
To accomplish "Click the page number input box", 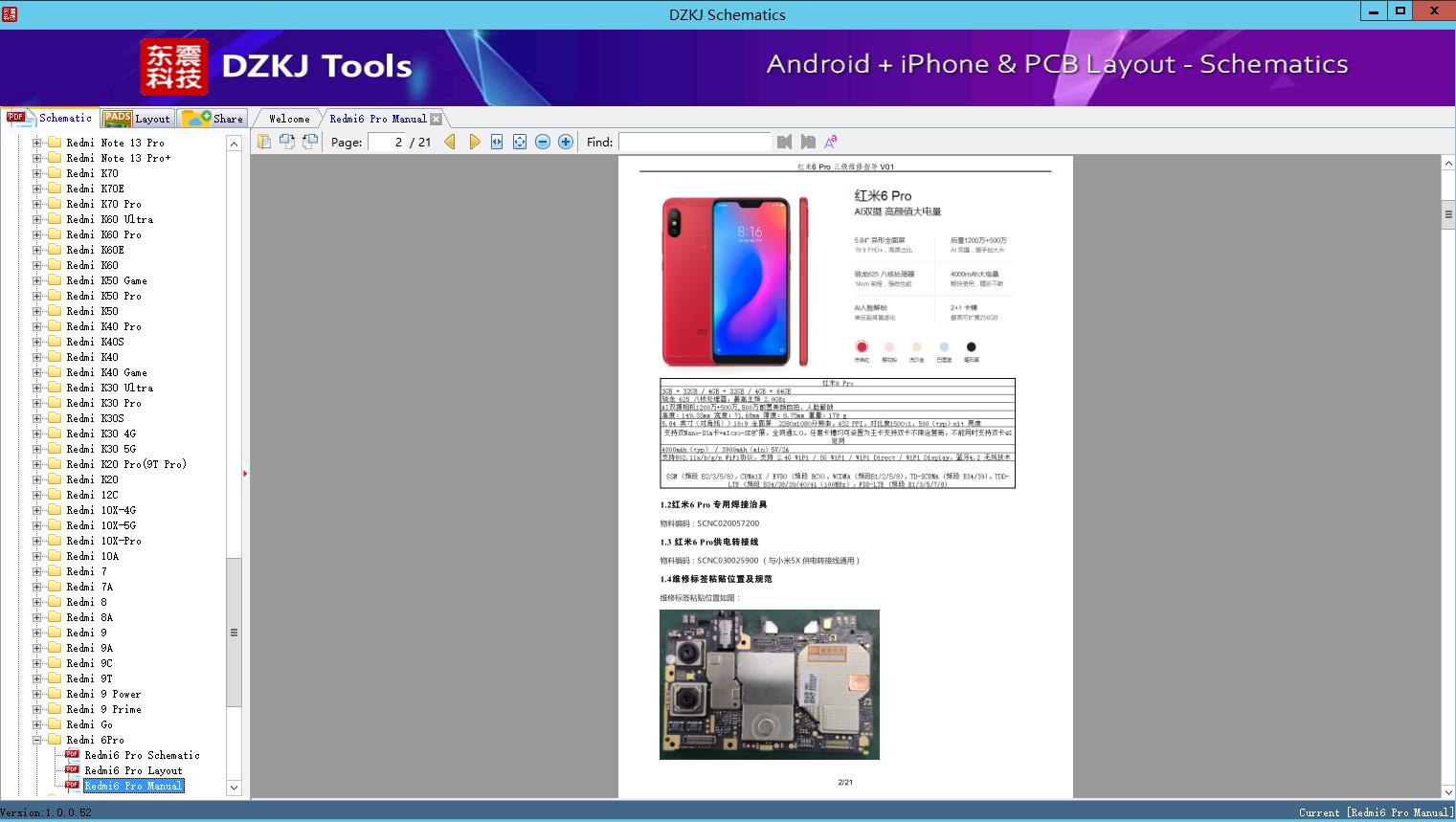I will pyautogui.click(x=387, y=142).
